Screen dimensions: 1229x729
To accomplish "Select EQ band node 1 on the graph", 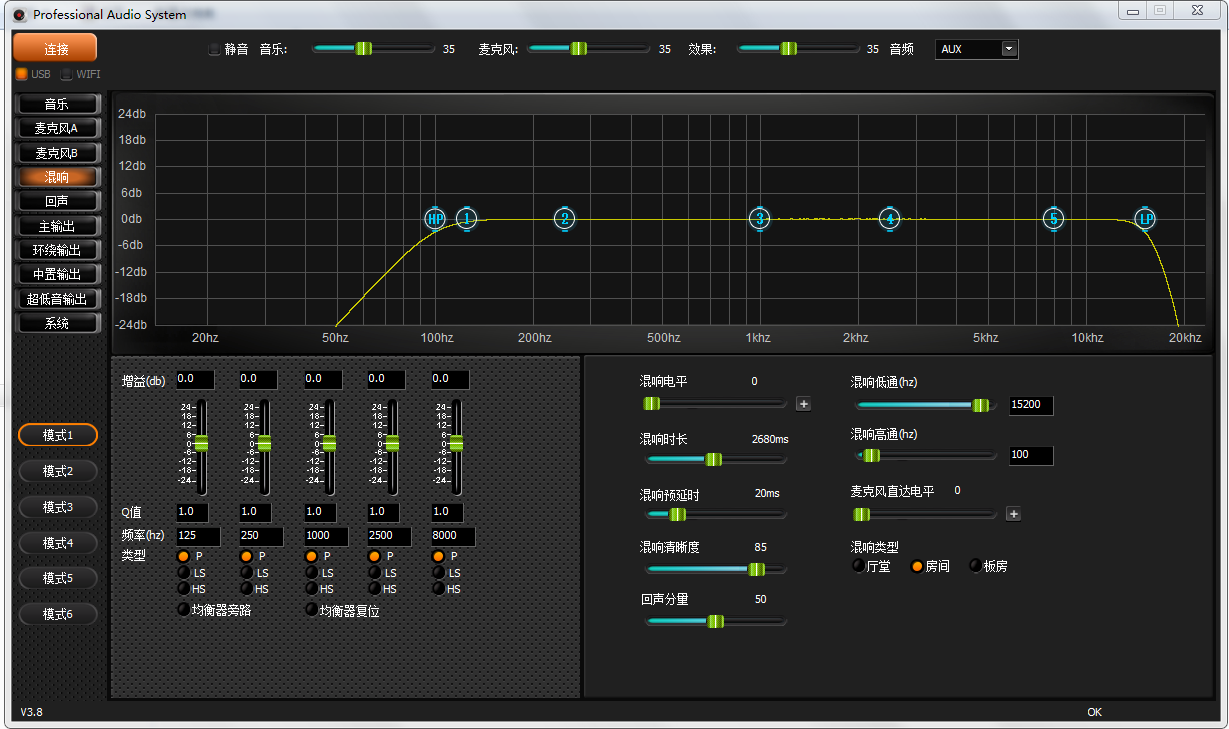I will (467, 219).
